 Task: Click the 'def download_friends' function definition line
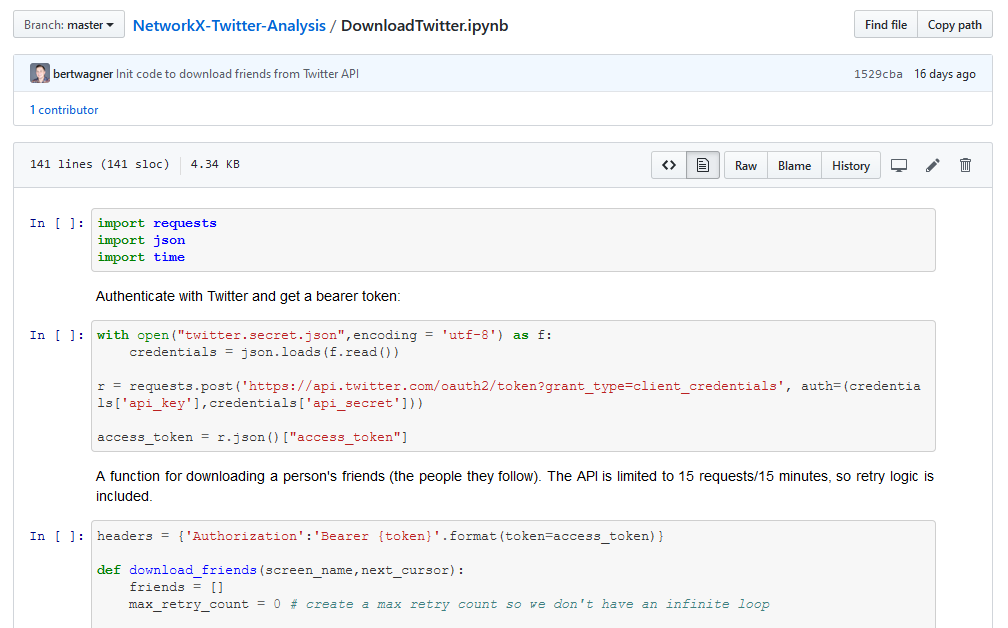280,570
